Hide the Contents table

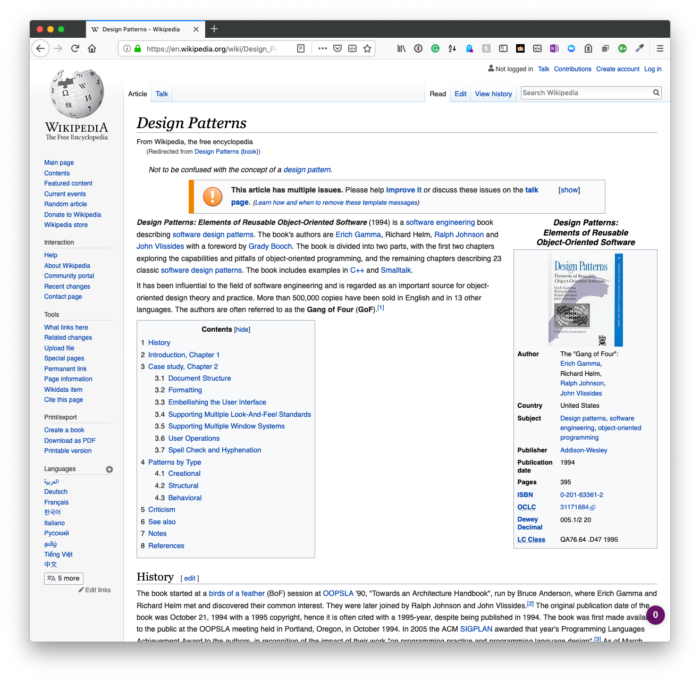tap(242, 330)
